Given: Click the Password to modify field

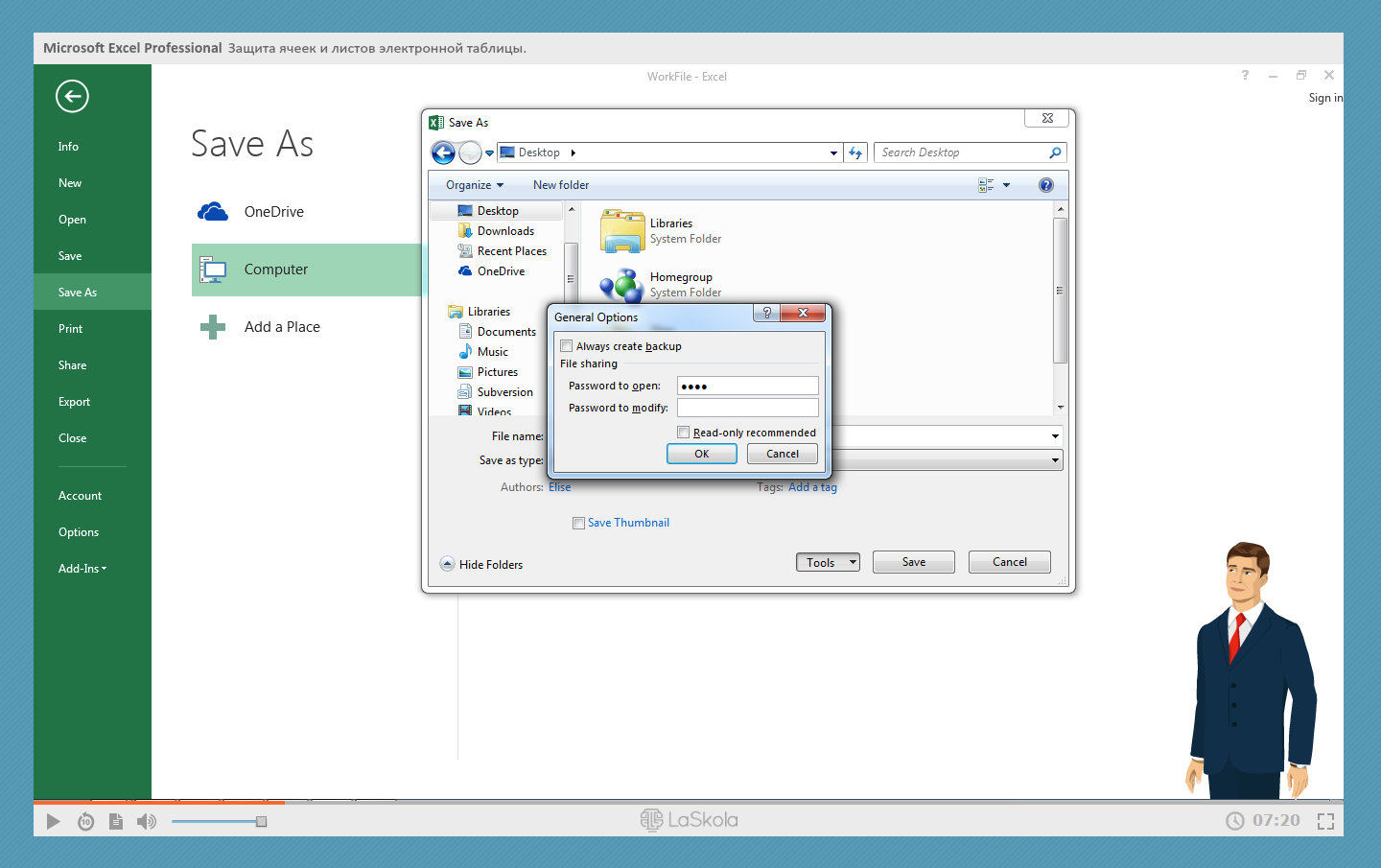Looking at the screenshot, I should (747, 408).
